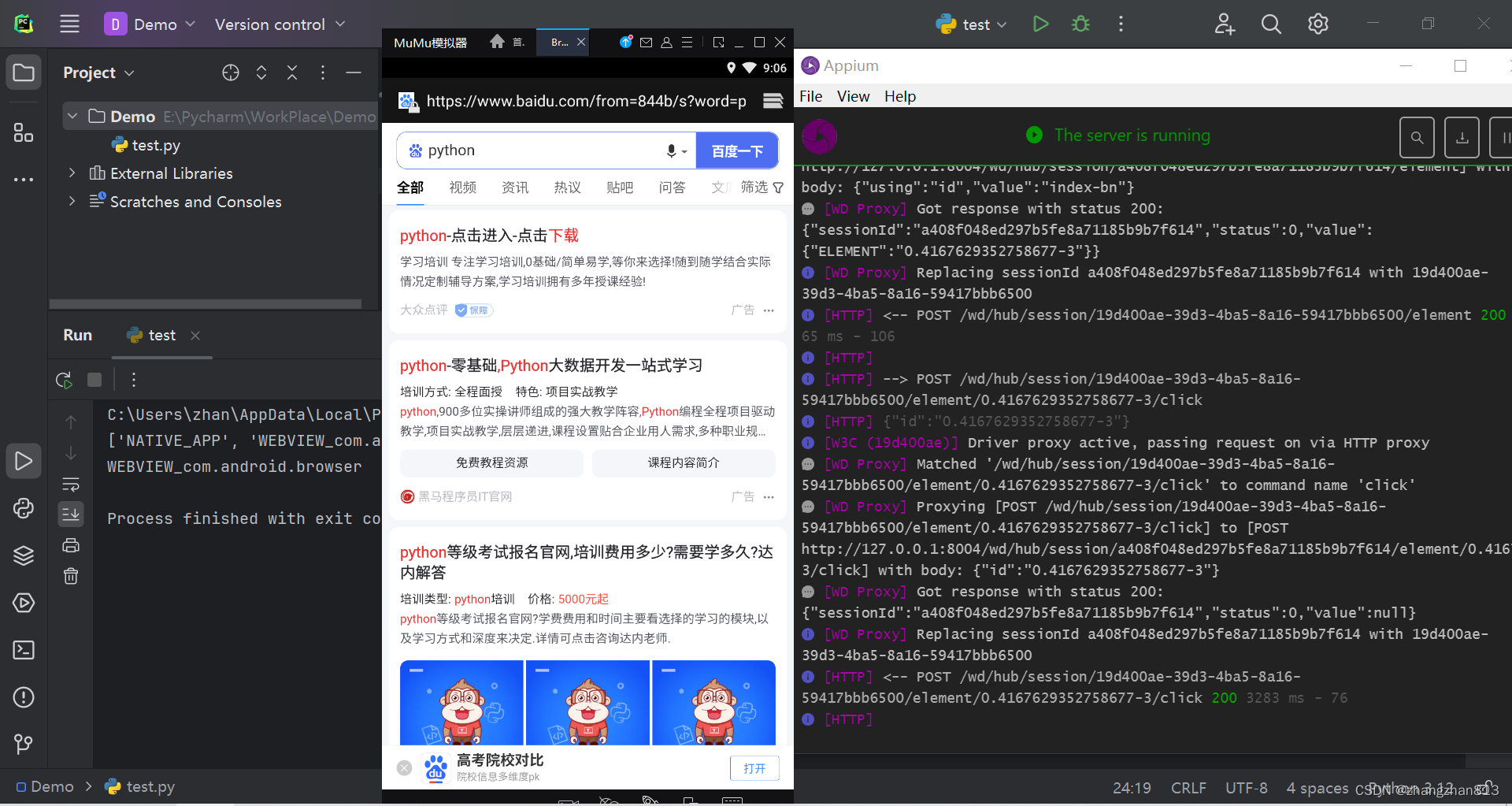Click Appium download raw logs button
The image size is (1512, 806).
coord(1462,138)
